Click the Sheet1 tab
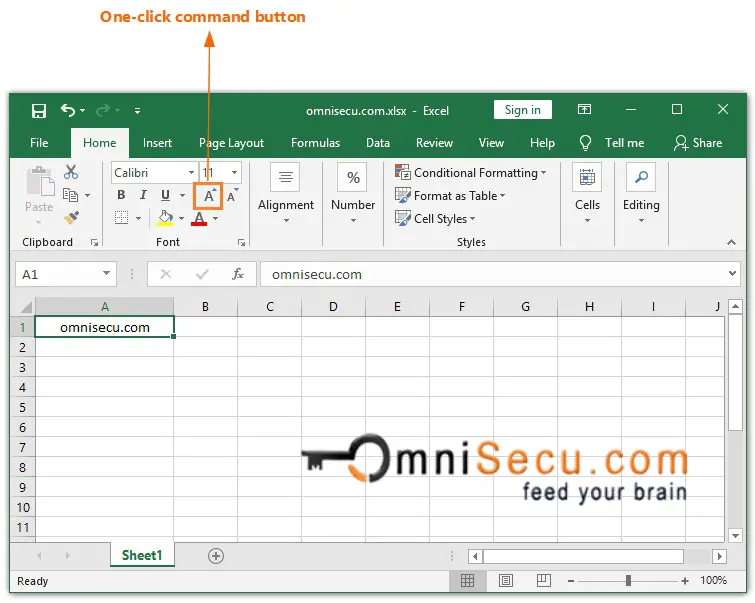The image size is (755, 603). (x=142, y=555)
